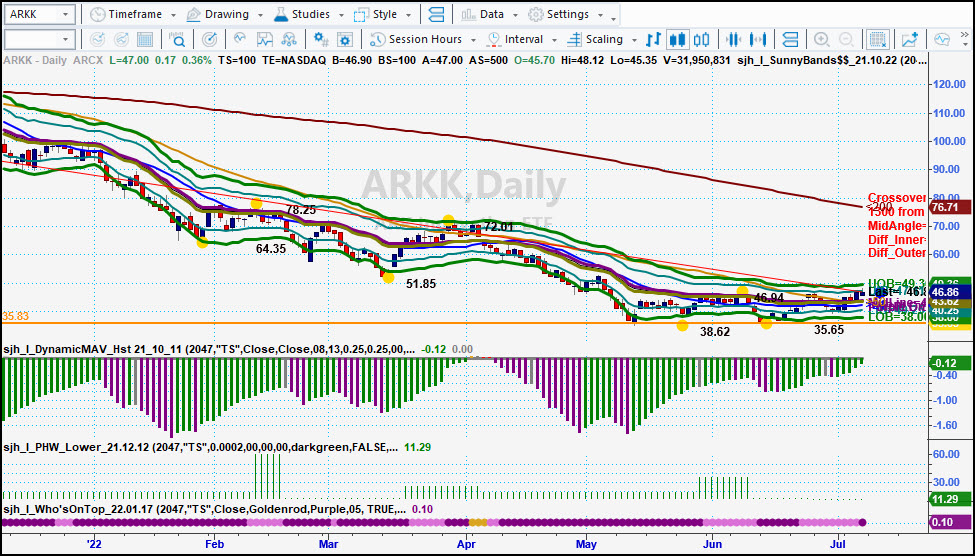
Task: Click the calendar grid icon
Action: tap(145, 40)
